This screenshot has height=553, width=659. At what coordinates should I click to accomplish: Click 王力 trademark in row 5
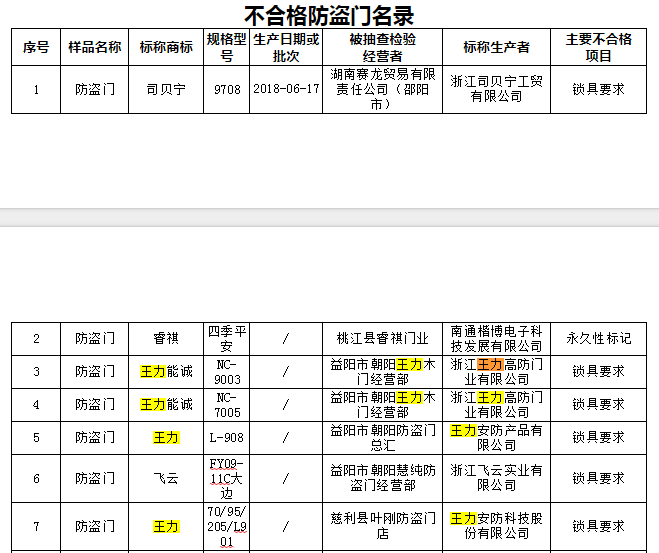click(166, 438)
